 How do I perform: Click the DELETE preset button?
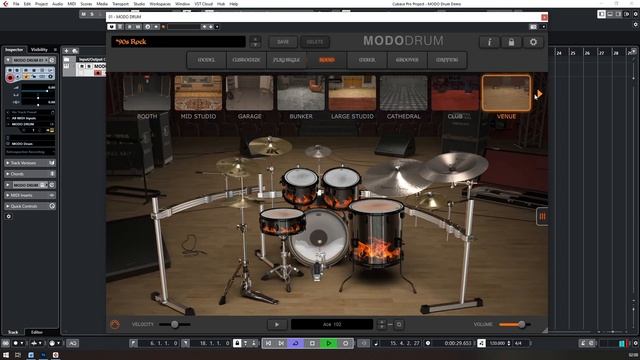click(315, 42)
